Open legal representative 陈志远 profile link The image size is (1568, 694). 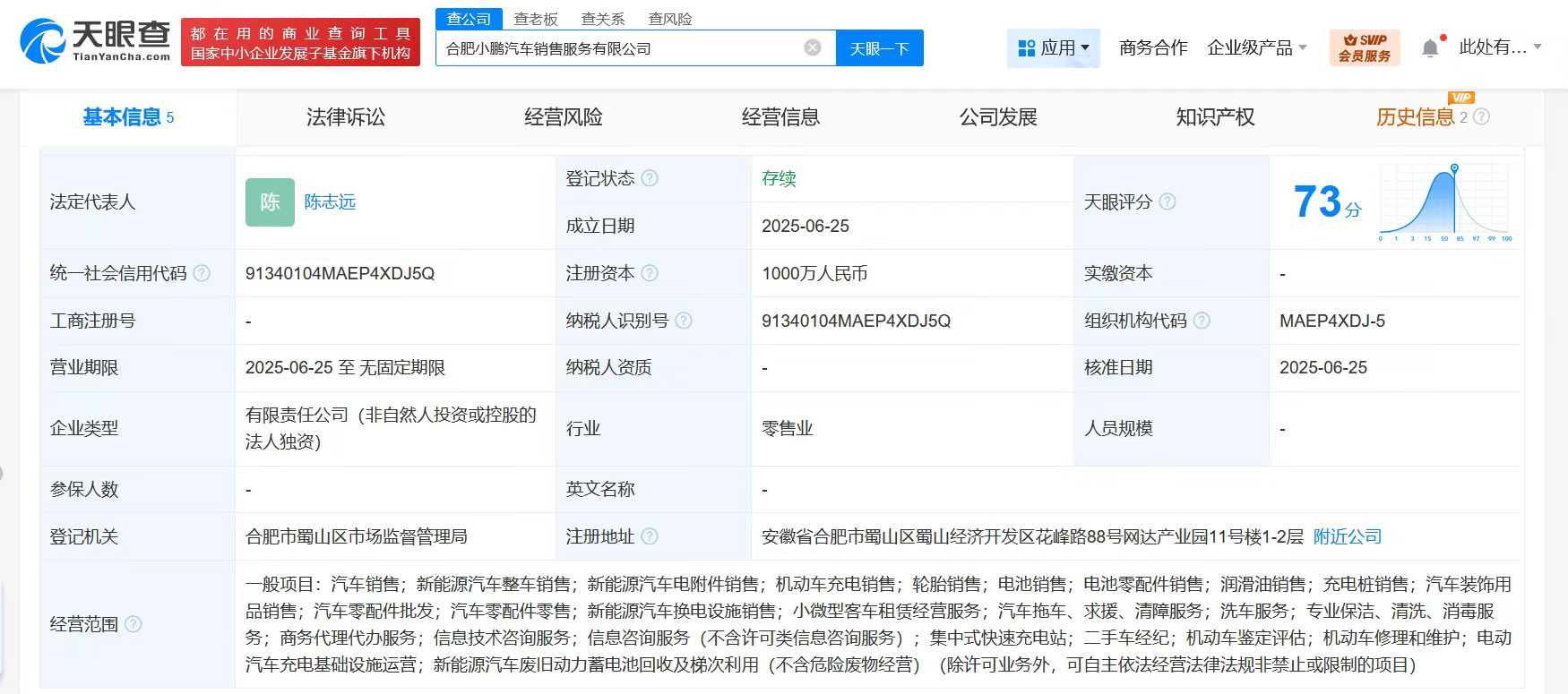pyautogui.click(x=330, y=201)
